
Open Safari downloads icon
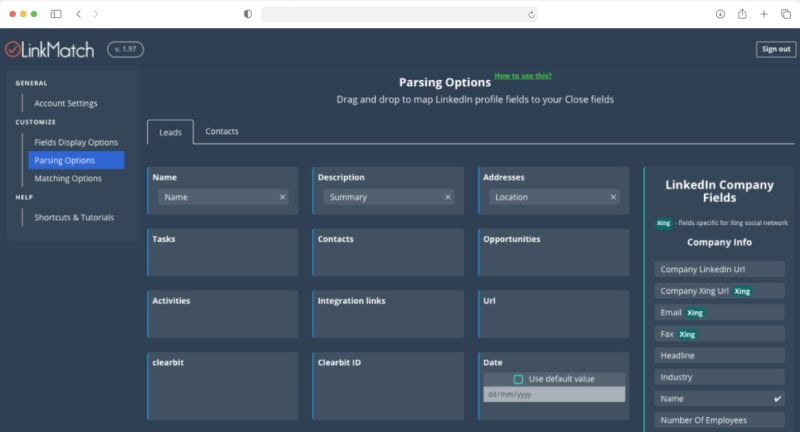click(720, 14)
